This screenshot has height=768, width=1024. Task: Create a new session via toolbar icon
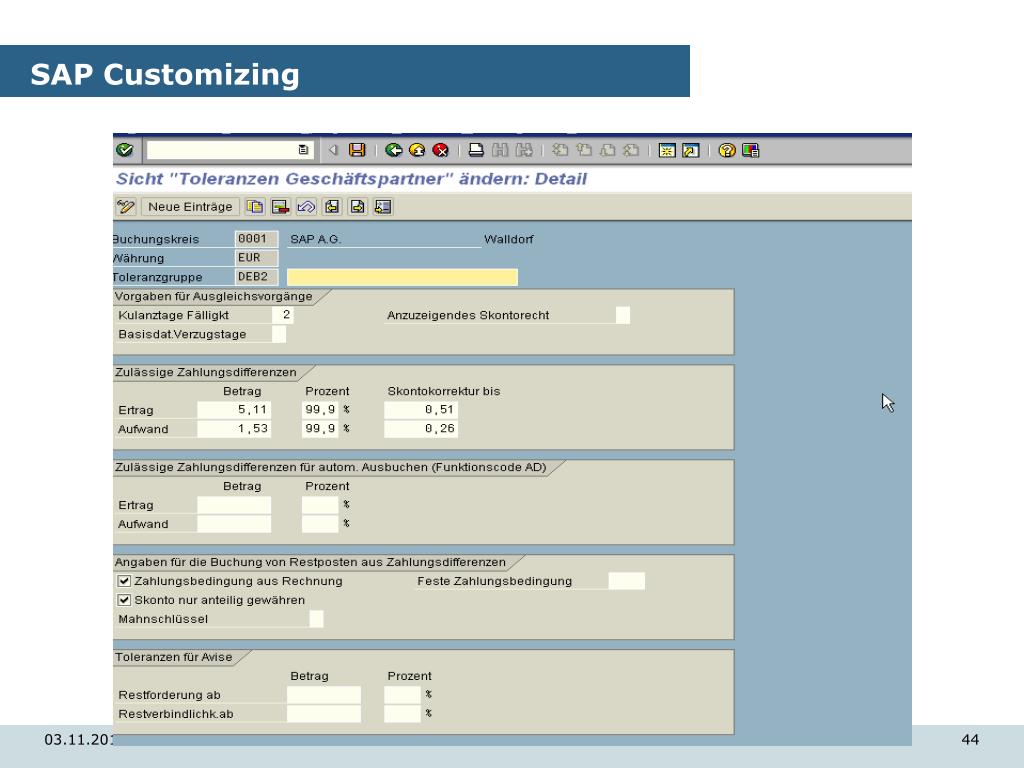[x=667, y=150]
